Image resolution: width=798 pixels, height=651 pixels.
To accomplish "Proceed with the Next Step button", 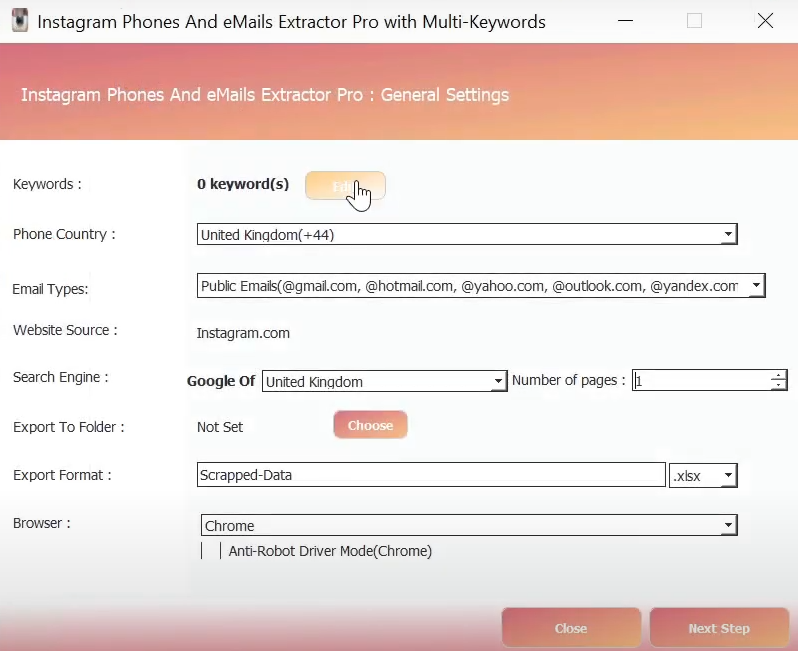I will [x=719, y=628].
